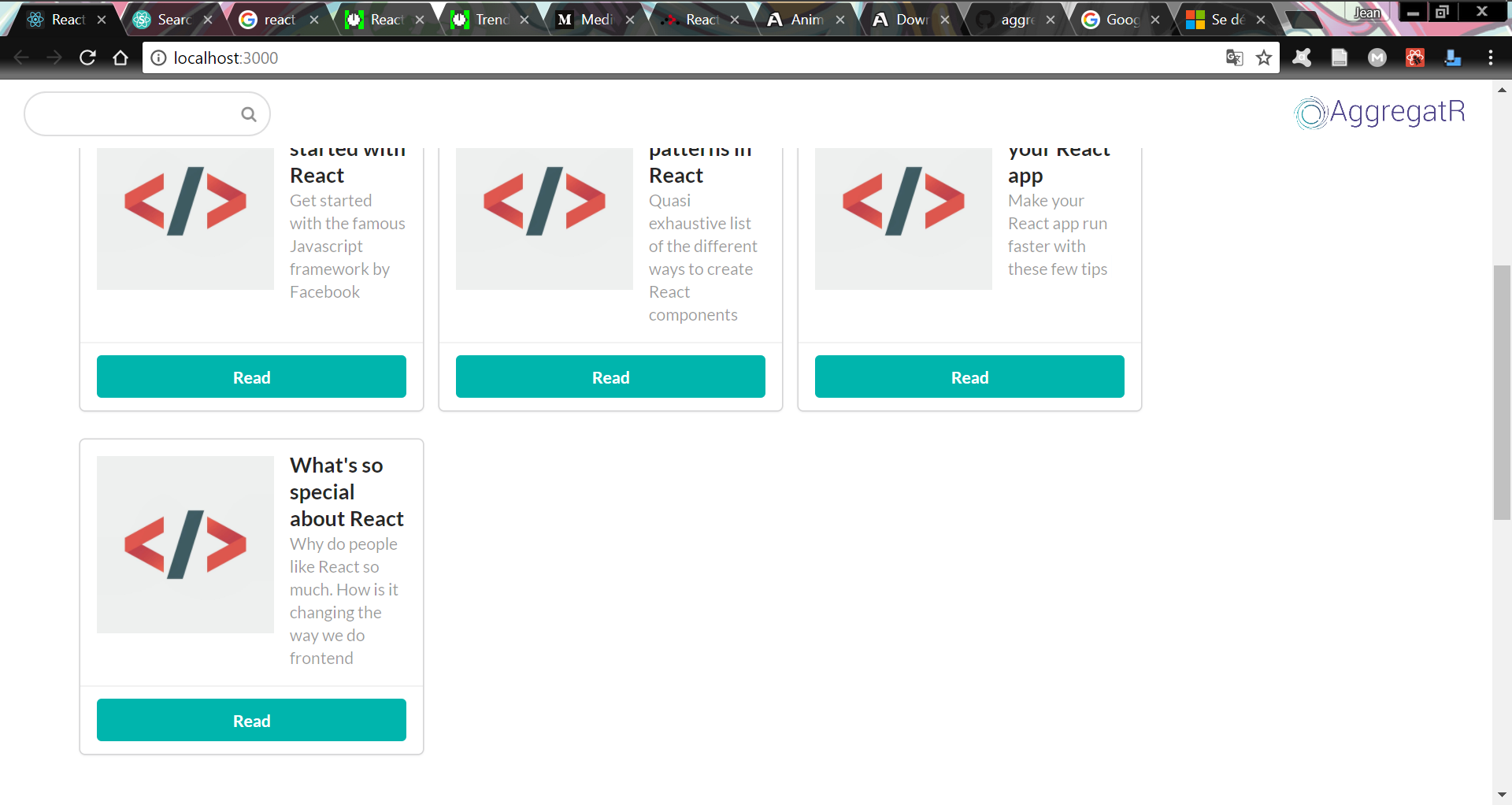Close the aggre GitHub tab
1512x805 pixels.
click(1051, 20)
